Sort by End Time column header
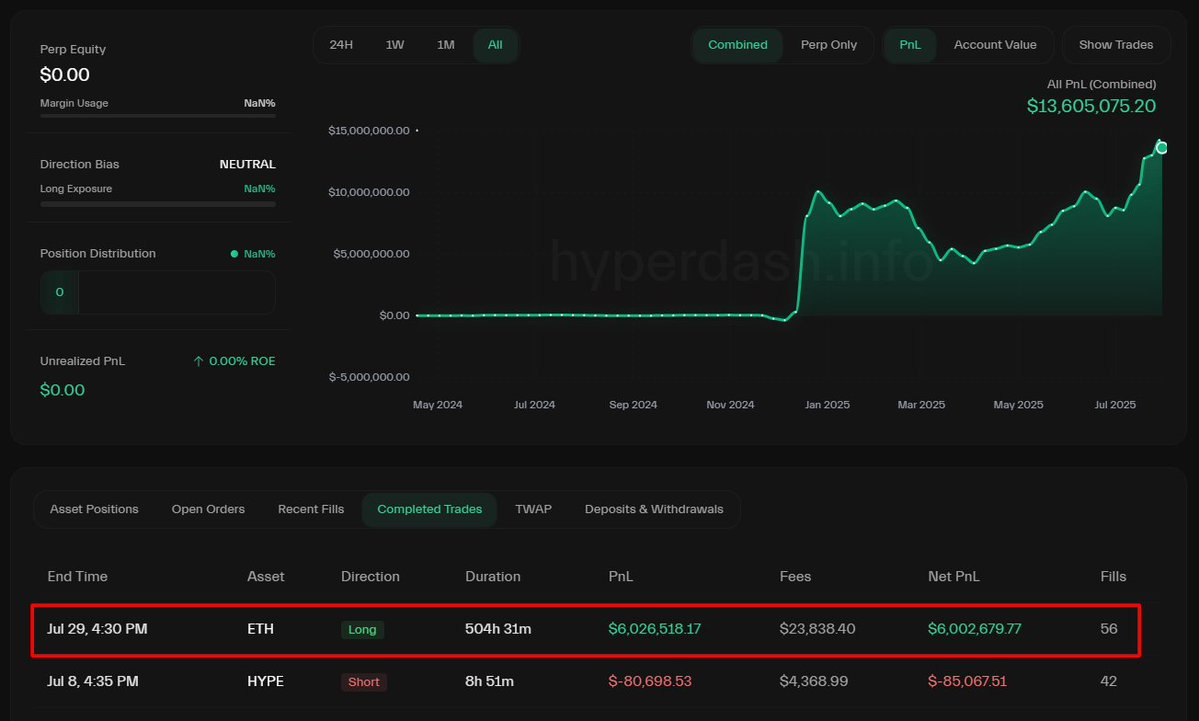Image resolution: width=1199 pixels, height=721 pixels. pos(77,576)
